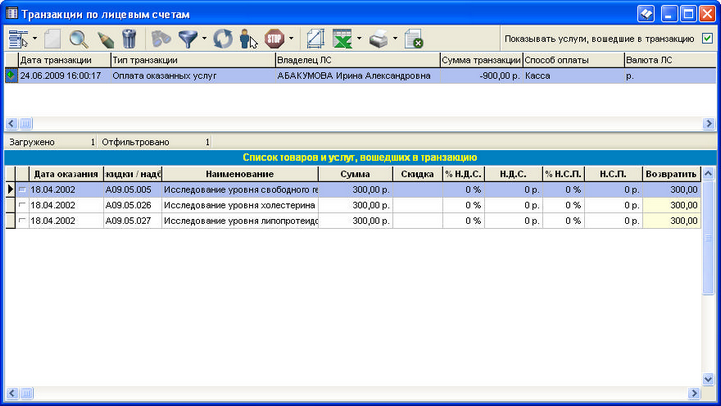Click the help book icon in title bar
The height and width of the screenshot is (406, 721).
(x=646, y=14)
